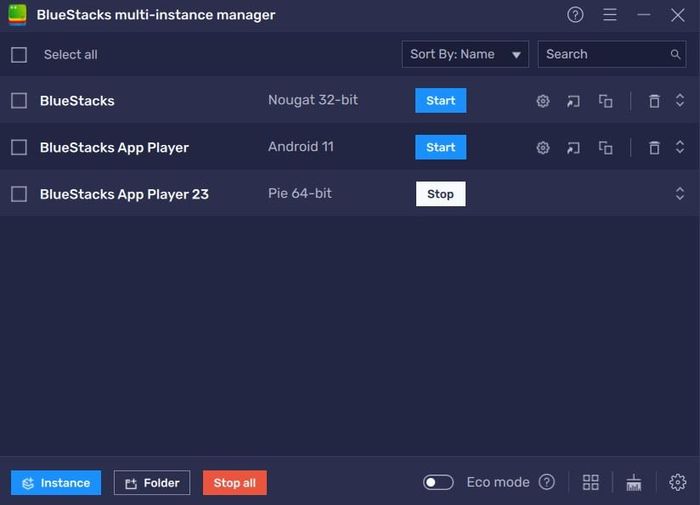Image resolution: width=700 pixels, height=505 pixels.
Task: Tick the Select all checkbox
Action: coord(19,55)
